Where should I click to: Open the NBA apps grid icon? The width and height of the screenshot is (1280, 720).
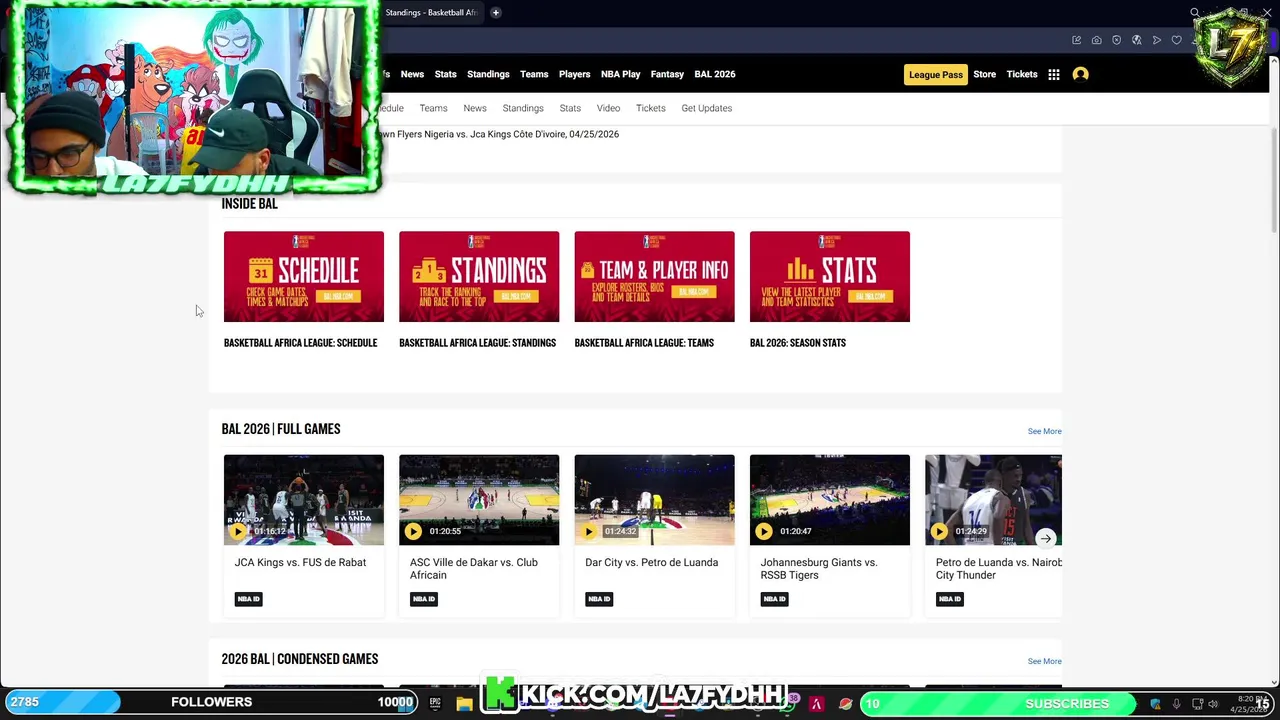[1053, 74]
